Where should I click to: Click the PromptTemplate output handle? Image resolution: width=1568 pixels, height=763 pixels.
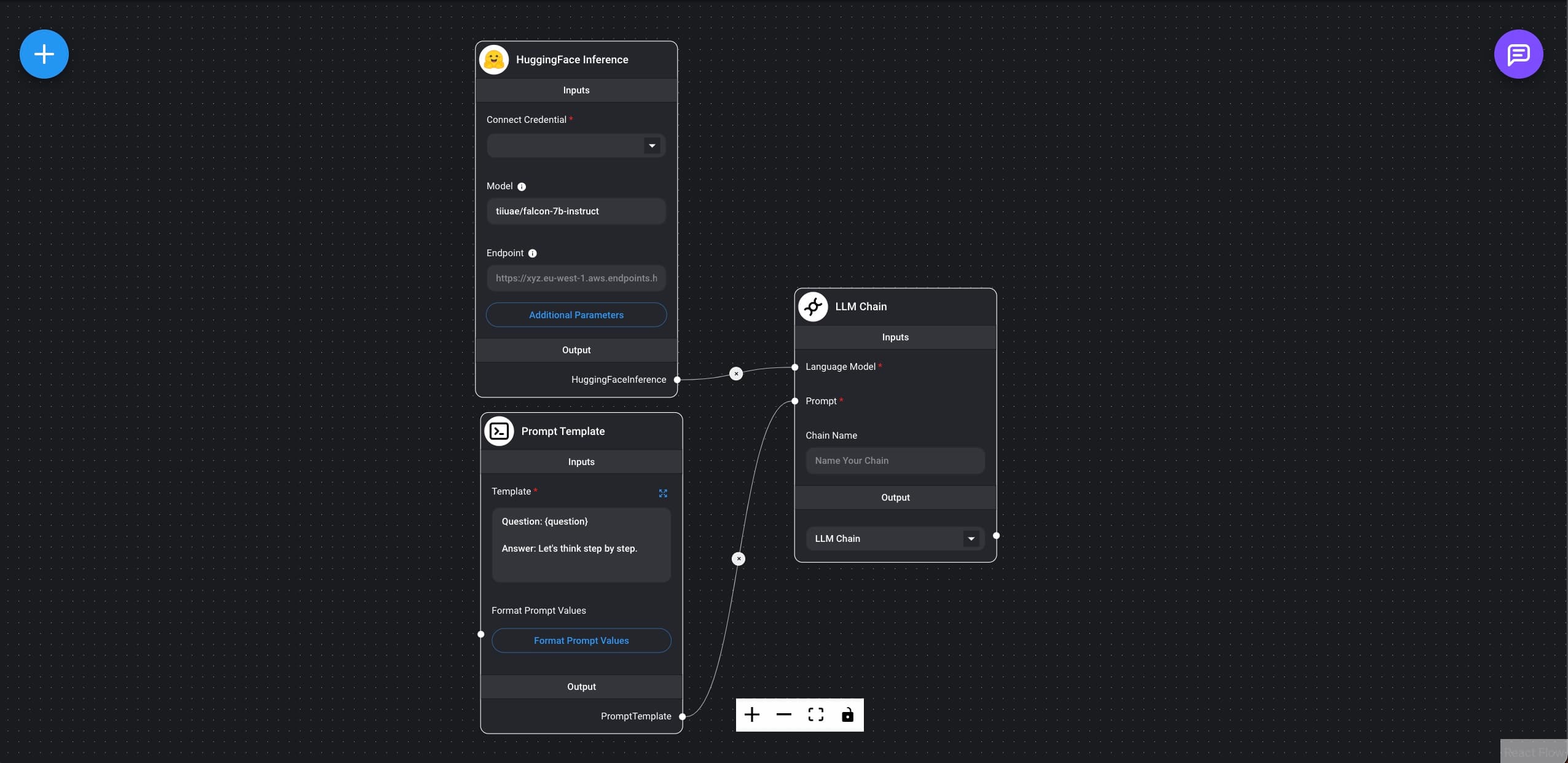[682, 716]
